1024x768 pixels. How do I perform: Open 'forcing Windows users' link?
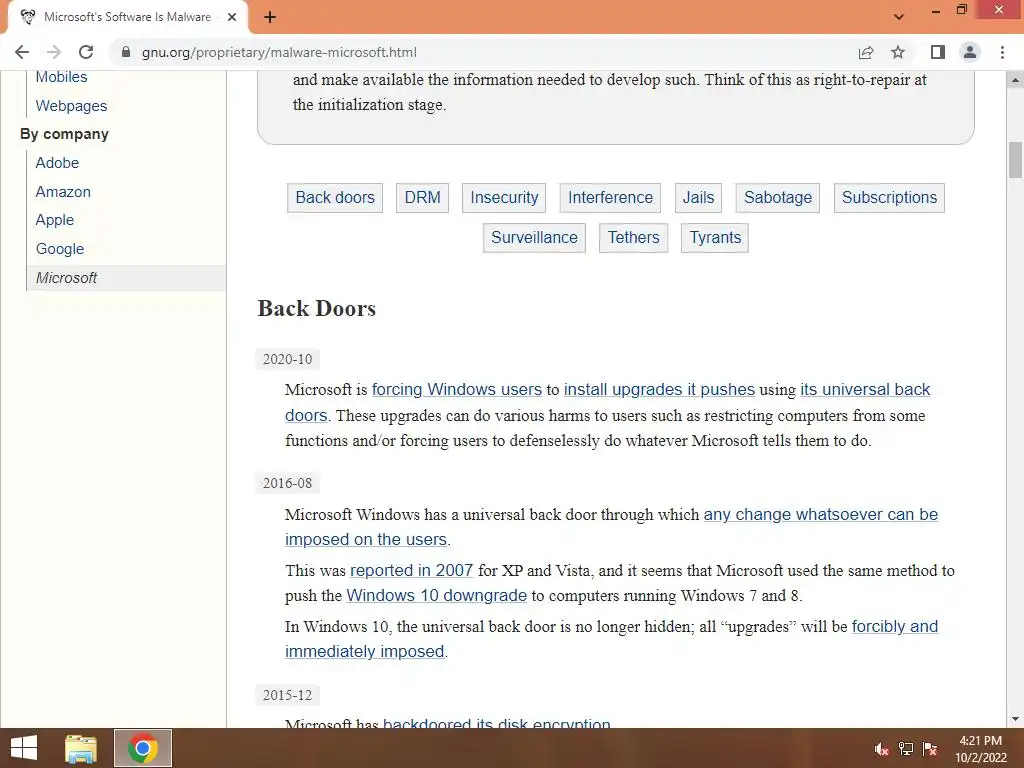pyautogui.click(x=456, y=389)
